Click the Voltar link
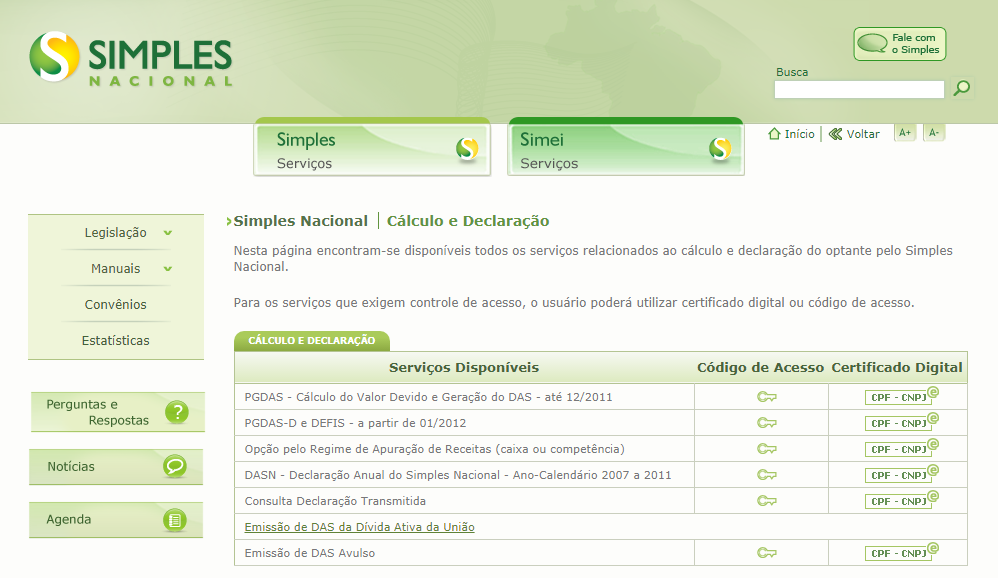This screenshot has height=578, width=998. [862, 133]
